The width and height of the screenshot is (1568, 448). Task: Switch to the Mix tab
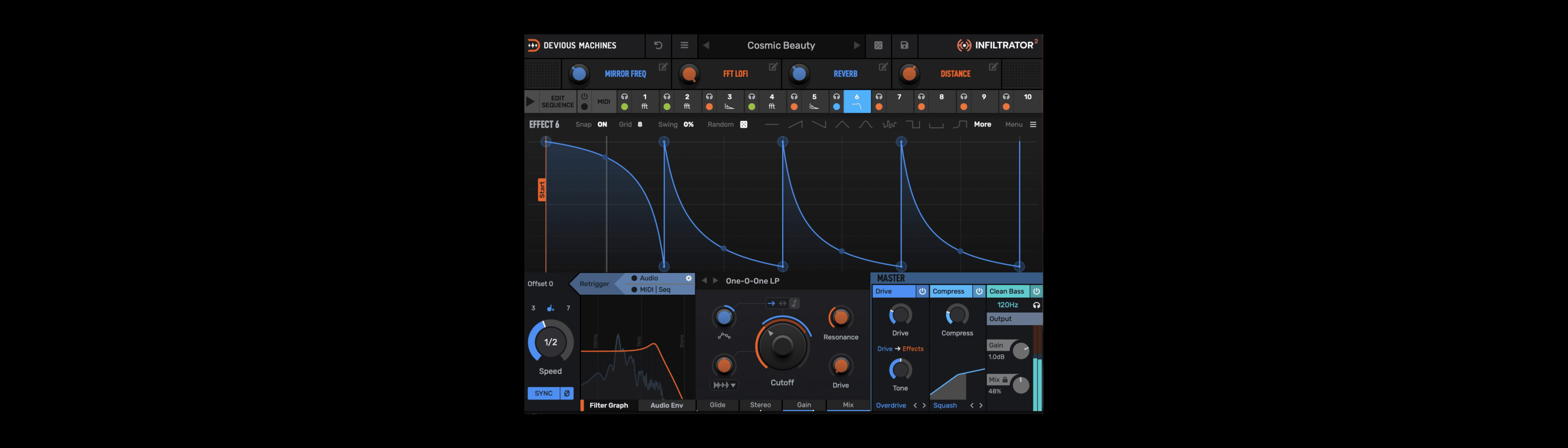pos(848,405)
